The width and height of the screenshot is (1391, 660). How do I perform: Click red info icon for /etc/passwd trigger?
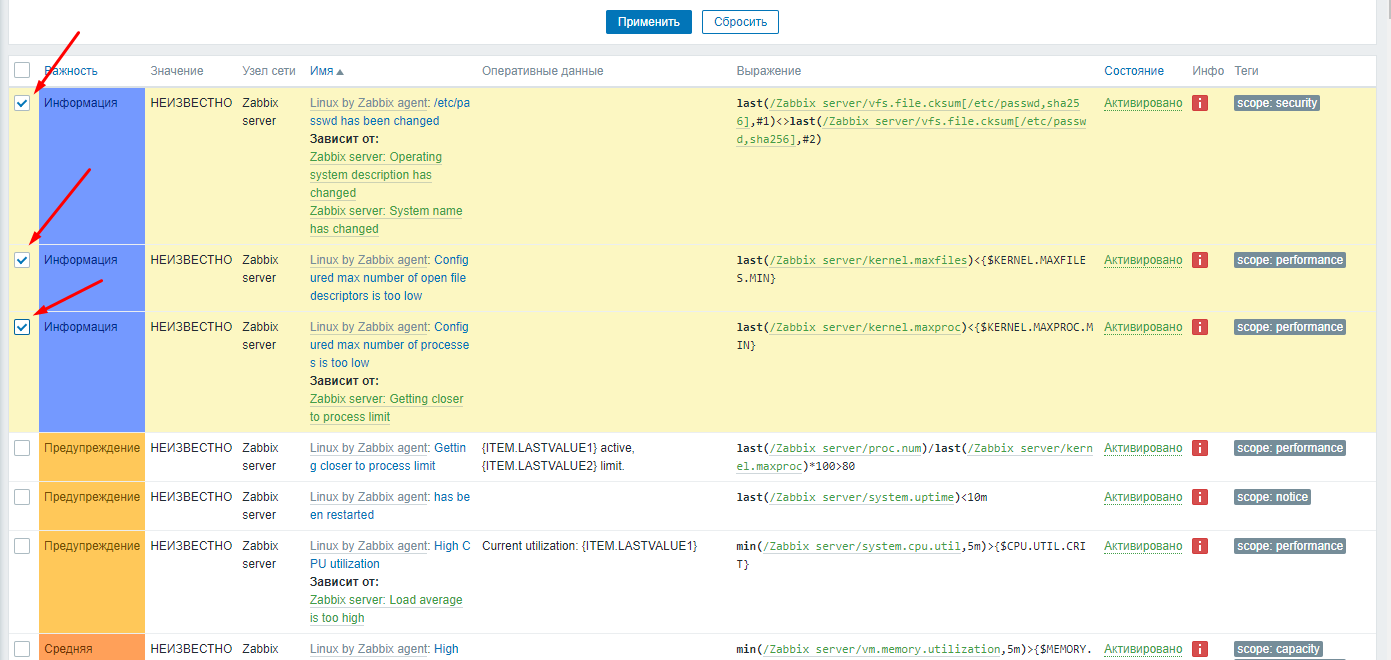coord(1200,103)
